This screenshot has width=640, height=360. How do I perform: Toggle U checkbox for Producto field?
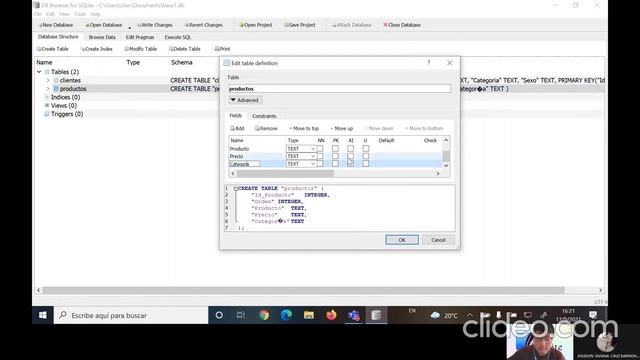(x=366, y=149)
